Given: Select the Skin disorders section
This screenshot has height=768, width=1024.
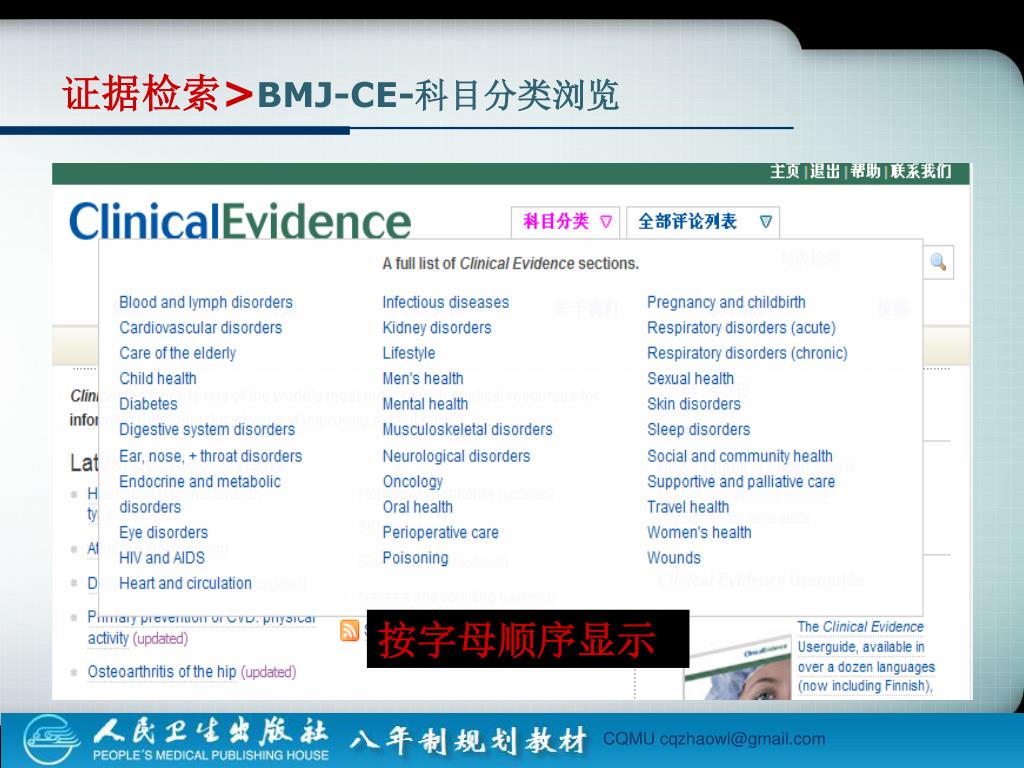Looking at the screenshot, I should [x=694, y=404].
